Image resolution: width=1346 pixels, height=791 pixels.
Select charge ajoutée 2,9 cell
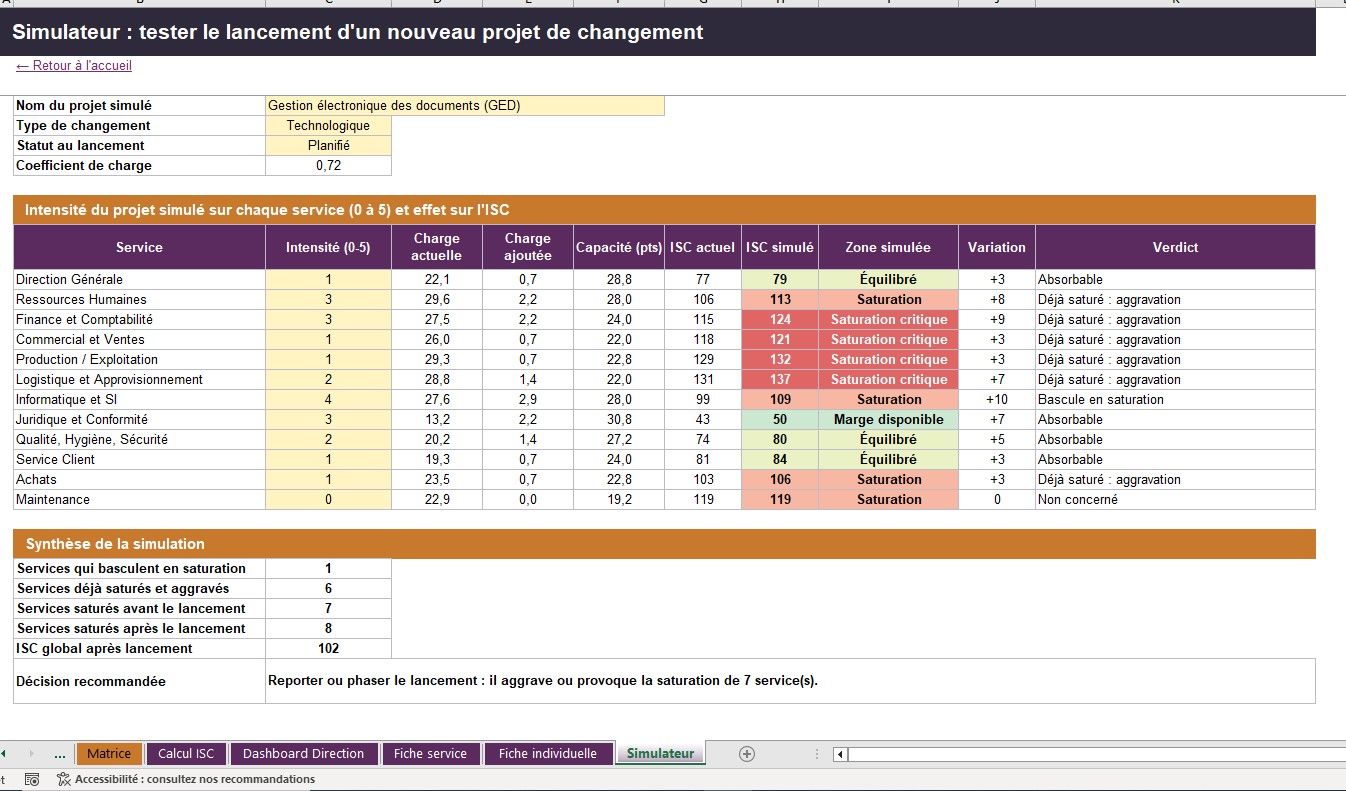point(528,400)
